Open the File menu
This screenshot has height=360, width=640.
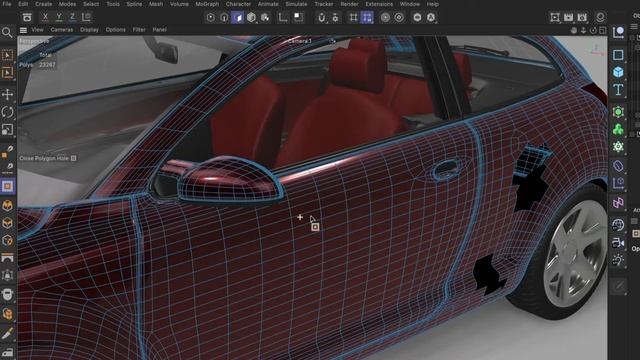point(7,4)
